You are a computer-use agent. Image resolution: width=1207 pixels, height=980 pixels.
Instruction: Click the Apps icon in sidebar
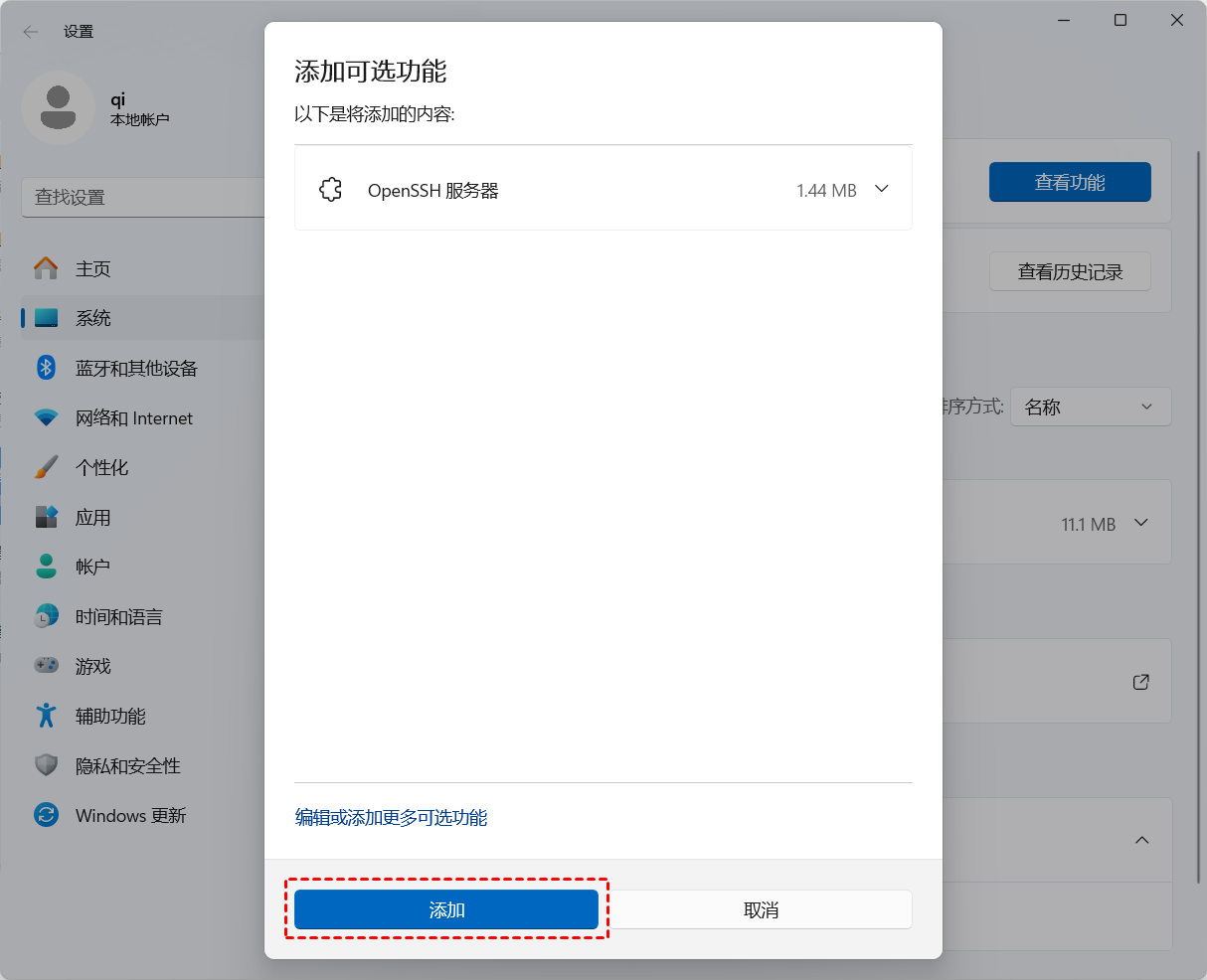(46, 517)
